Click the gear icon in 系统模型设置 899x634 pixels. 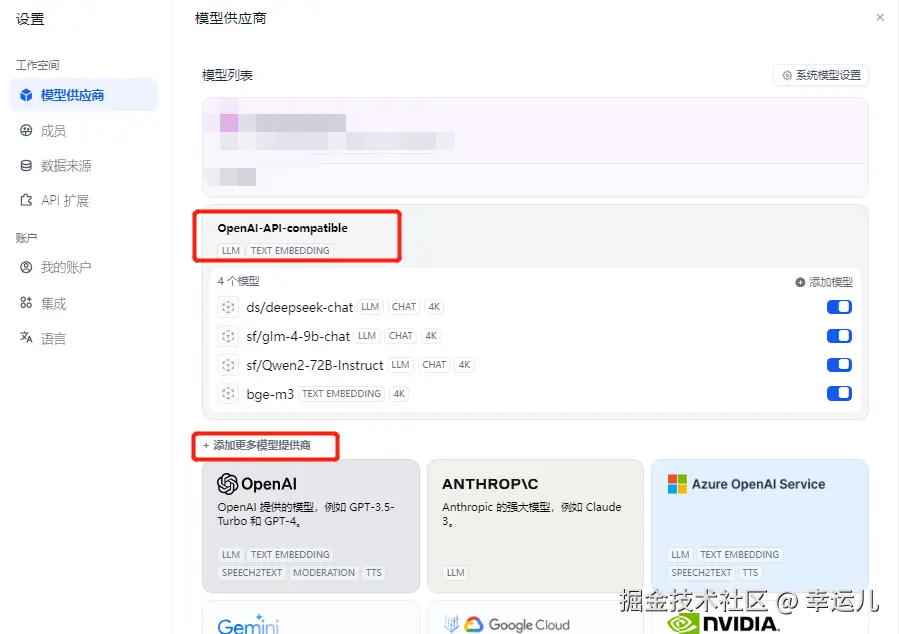[787, 75]
